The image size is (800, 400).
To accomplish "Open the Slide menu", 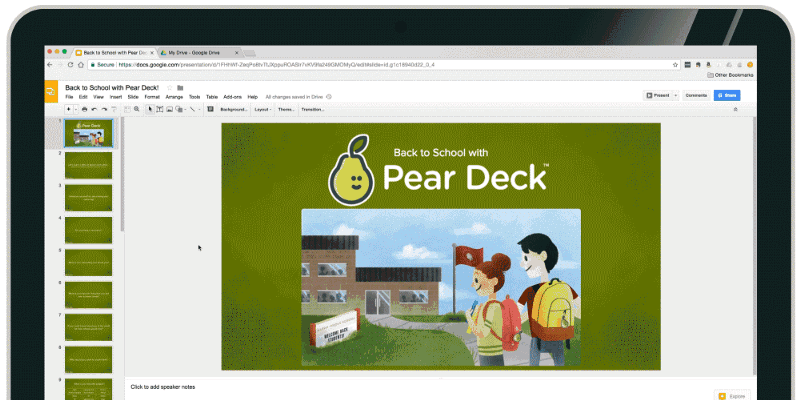I will pyautogui.click(x=133, y=97).
